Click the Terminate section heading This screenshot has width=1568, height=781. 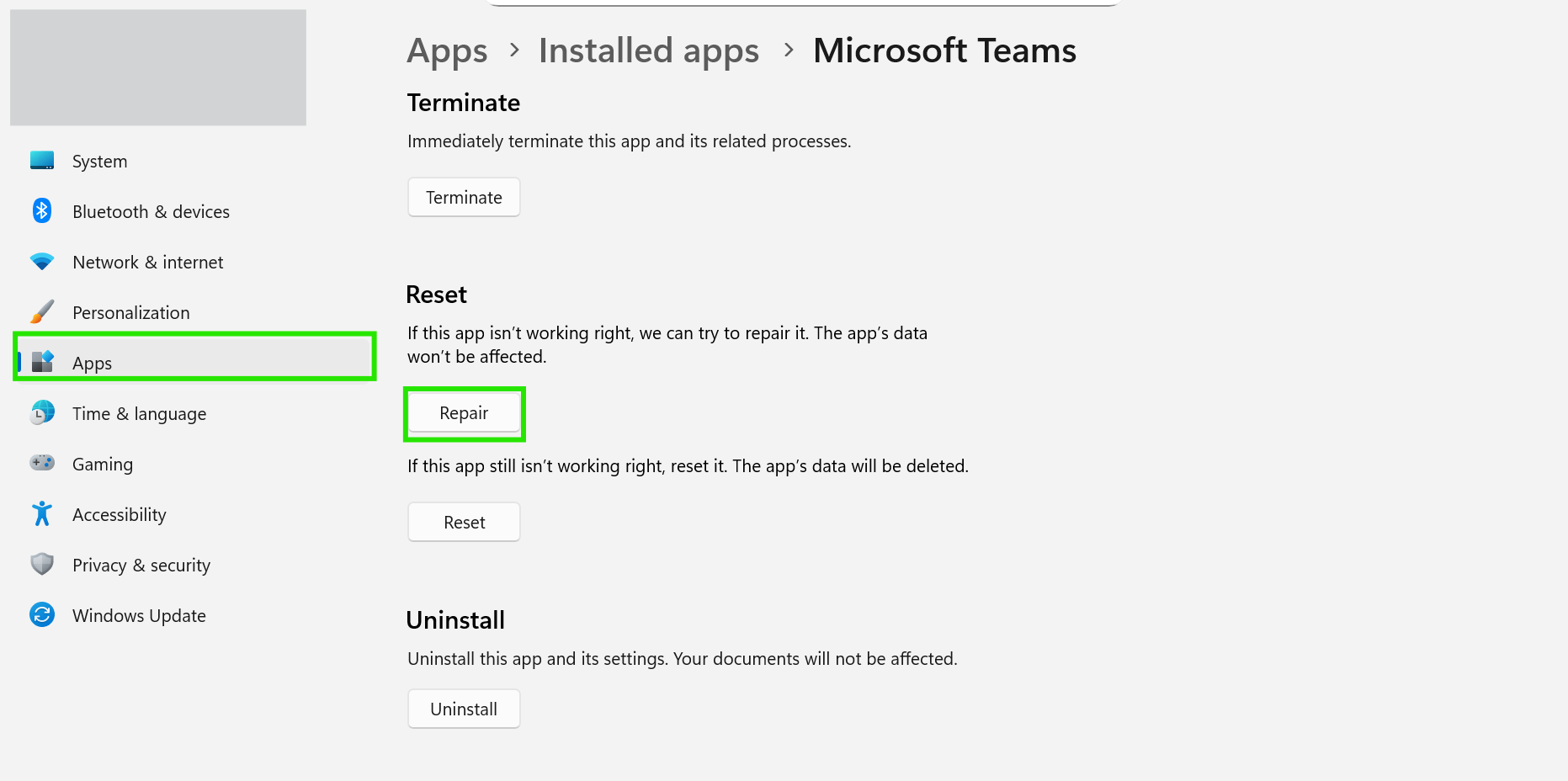(464, 103)
